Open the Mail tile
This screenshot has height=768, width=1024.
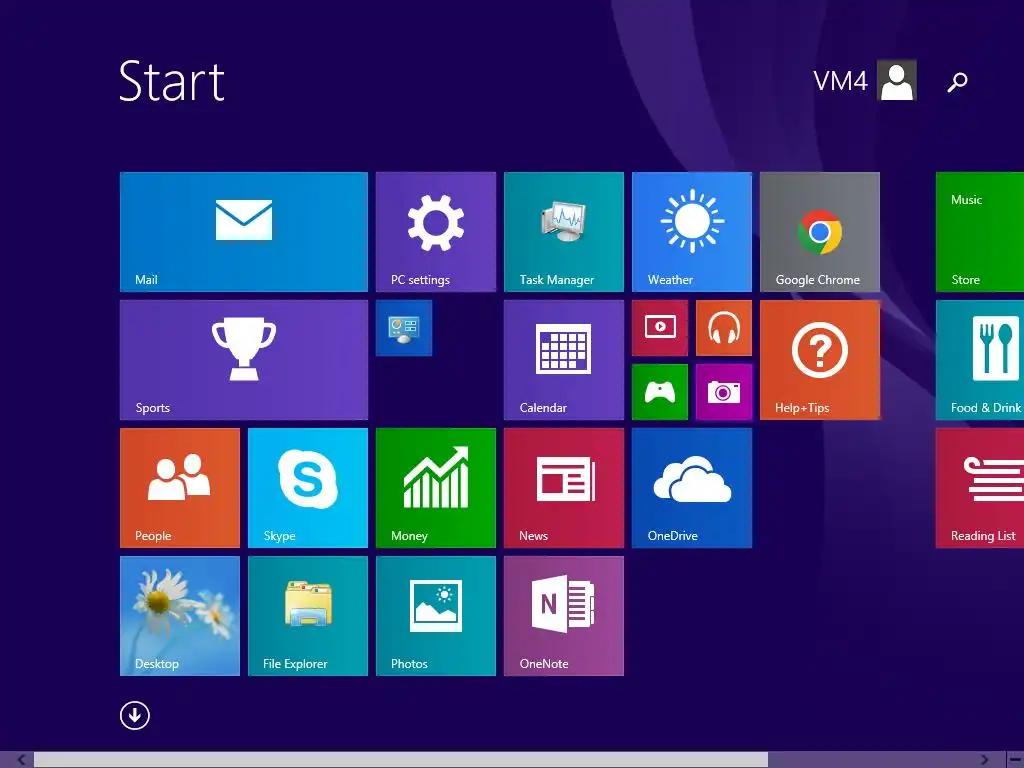click(x=244, y=232)
